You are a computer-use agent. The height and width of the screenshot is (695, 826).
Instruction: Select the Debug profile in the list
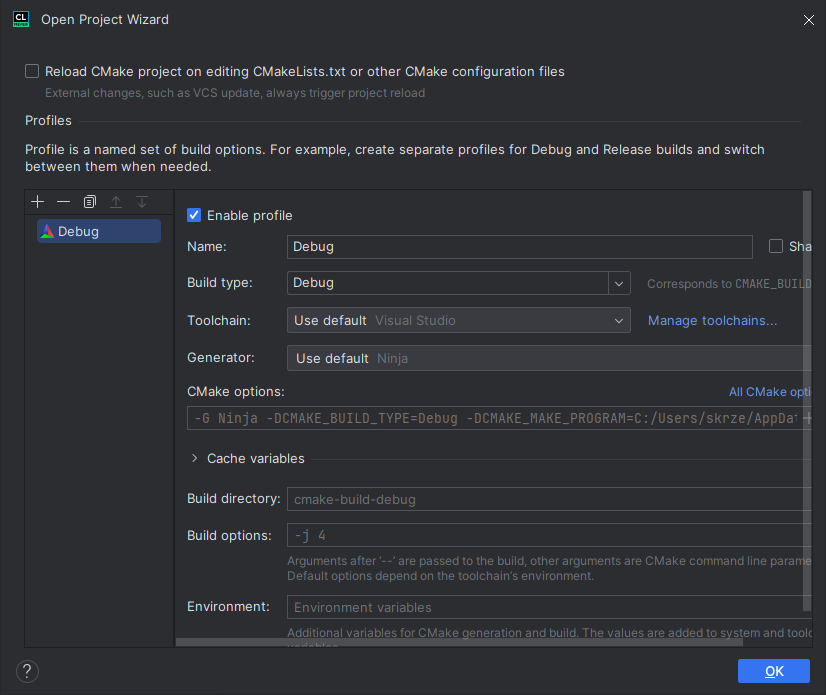pyautogui.click(x=99, y=231)
